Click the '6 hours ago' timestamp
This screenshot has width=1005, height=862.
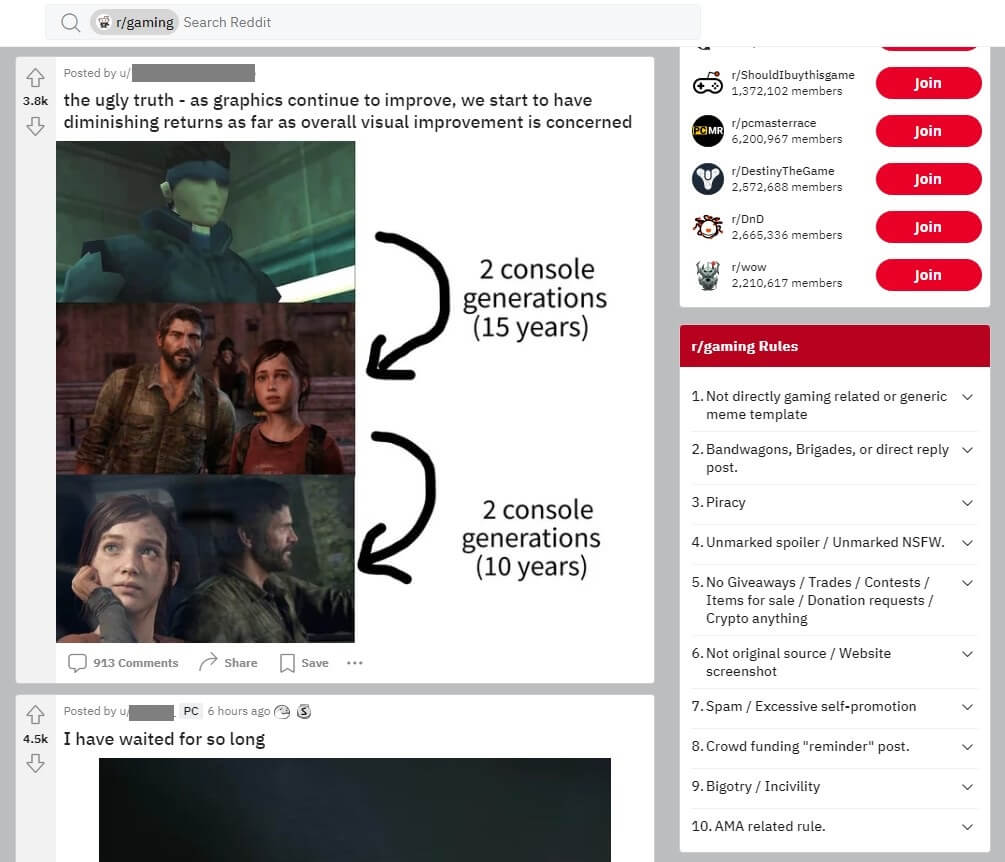pos(238,711)
